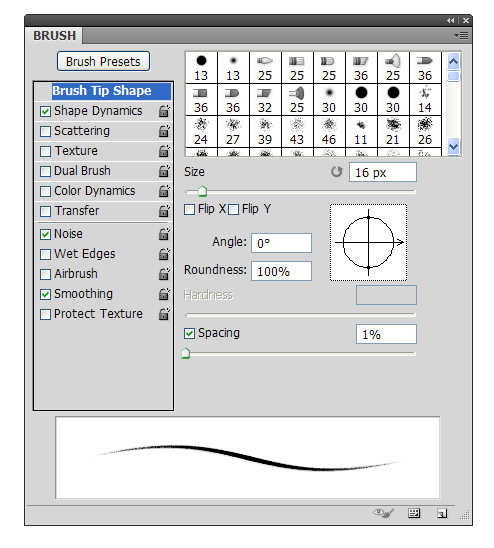Click the Angle input field
This screenshot has width=494, height=548.
click(281, 243)
